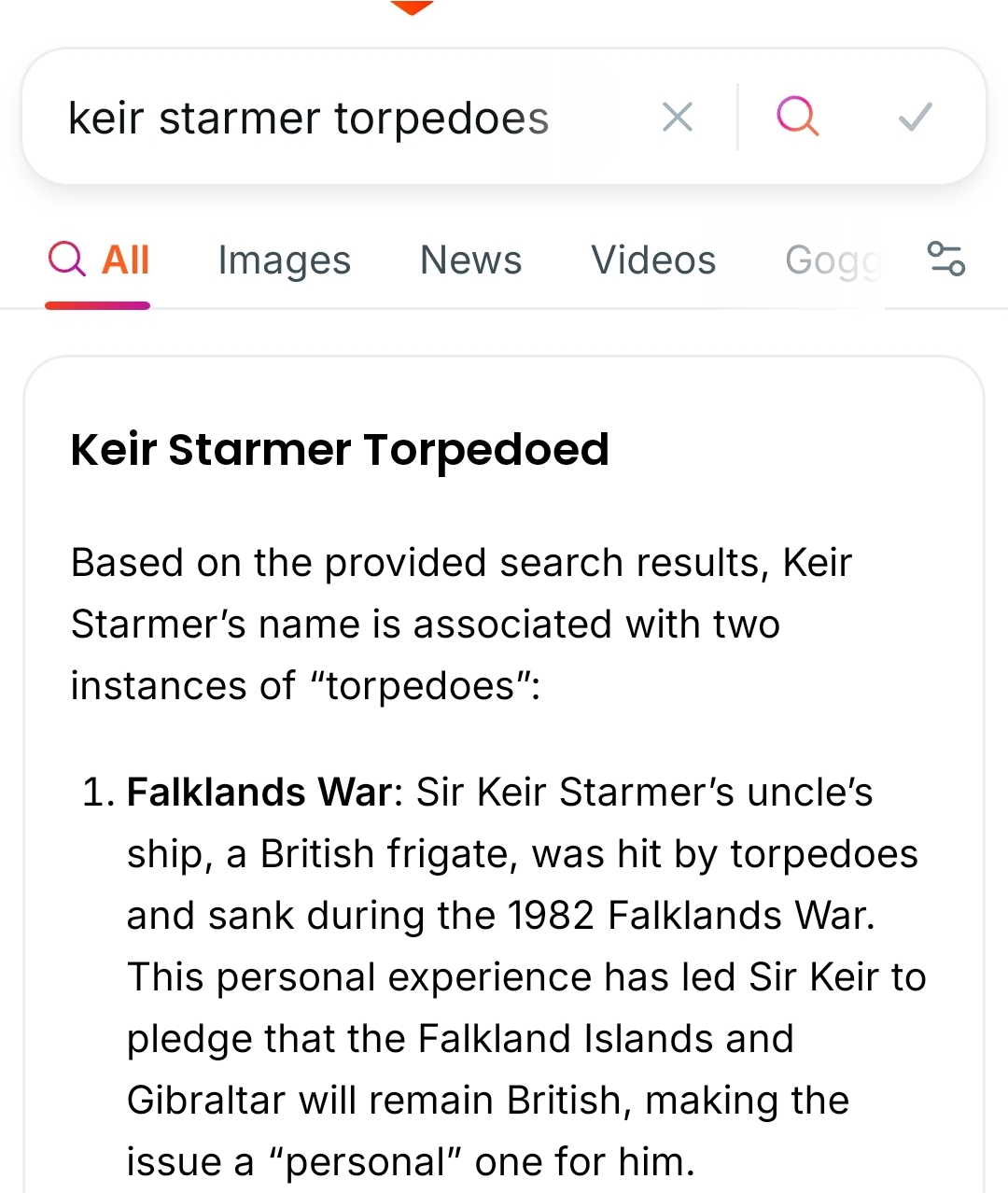This screenshot has height=1193, width=1008.
Task: Click the quoted word "torpedoes" in the summary
Action: (420, 686)
